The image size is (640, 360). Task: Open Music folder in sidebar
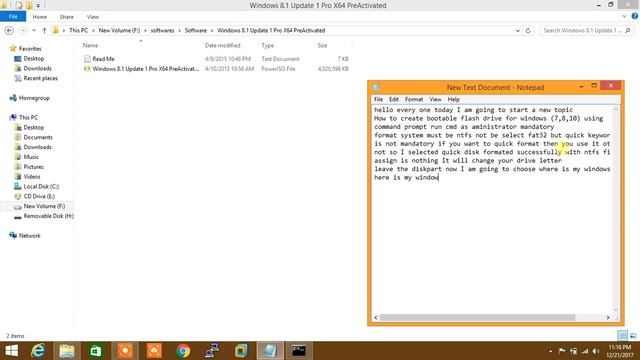coord(31,157)
